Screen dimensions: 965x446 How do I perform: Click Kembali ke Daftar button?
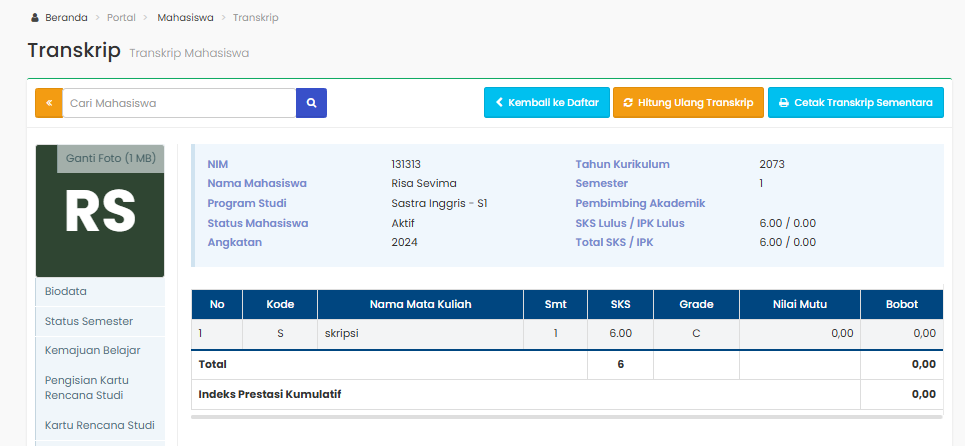[x=547, y=102]
